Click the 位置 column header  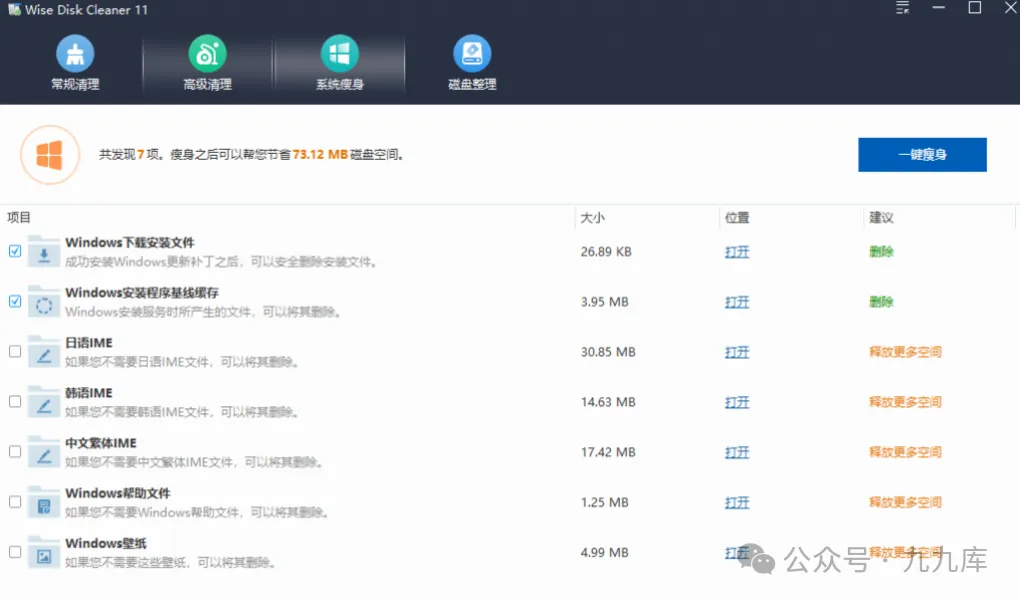(737, 217)
